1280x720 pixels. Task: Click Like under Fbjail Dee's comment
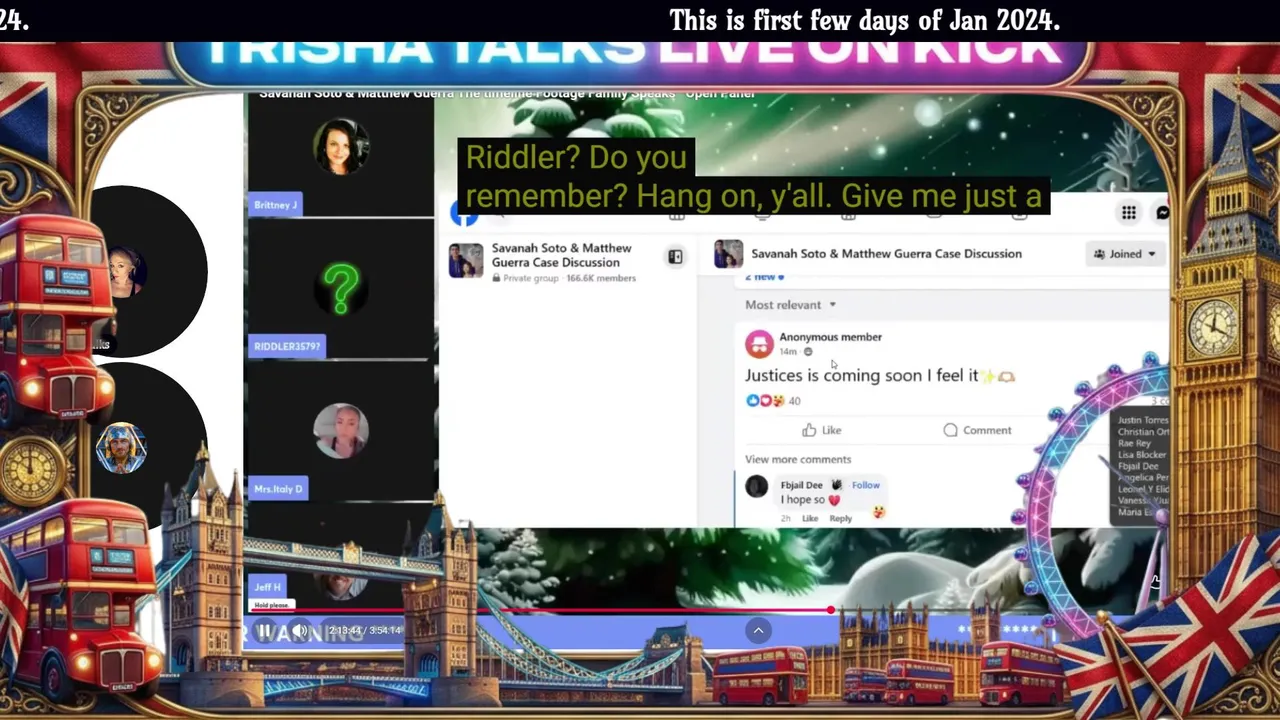coord(810,518)
